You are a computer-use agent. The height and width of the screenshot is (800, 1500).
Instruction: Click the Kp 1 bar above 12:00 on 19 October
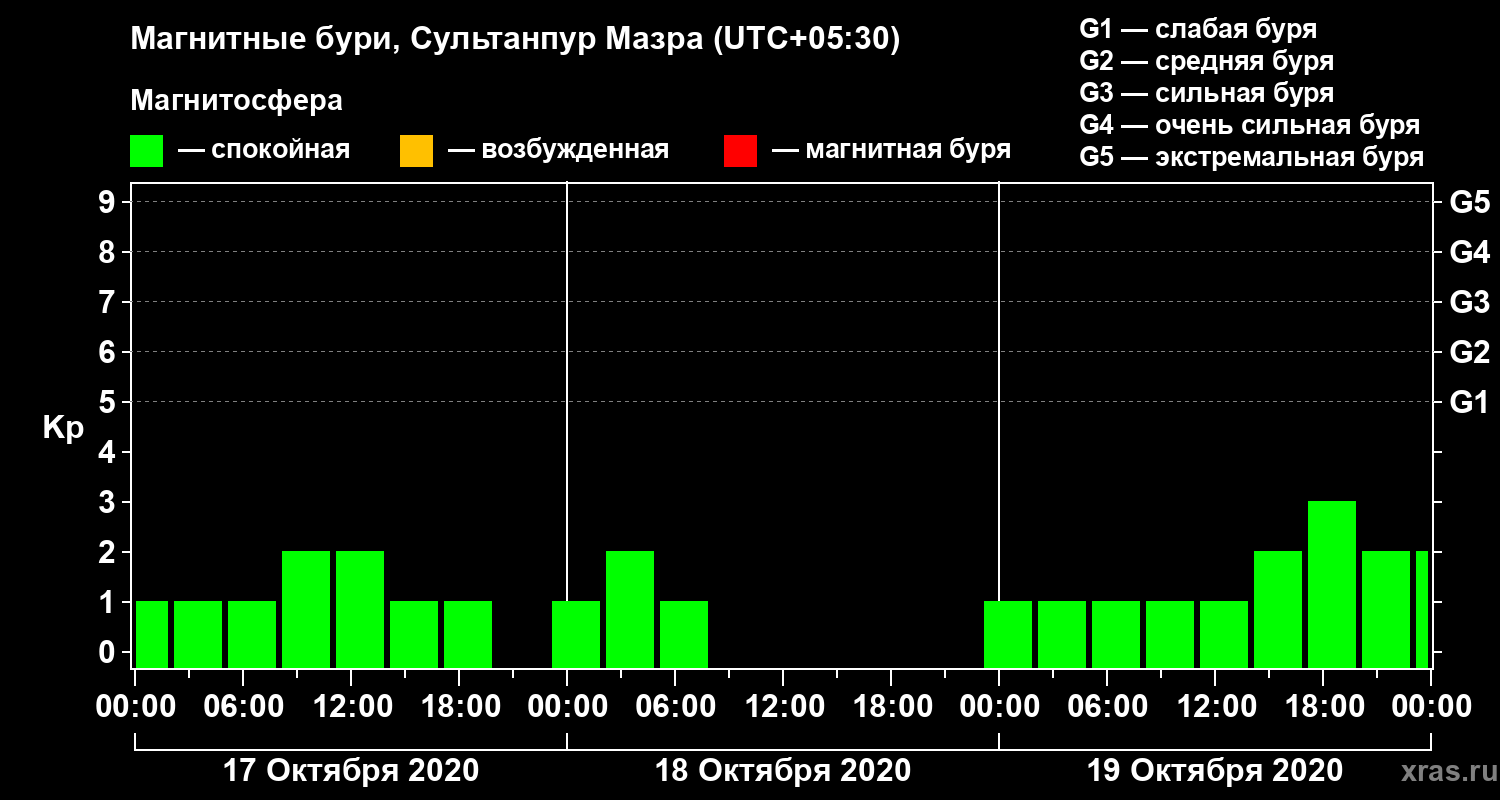pos(1224,634)
